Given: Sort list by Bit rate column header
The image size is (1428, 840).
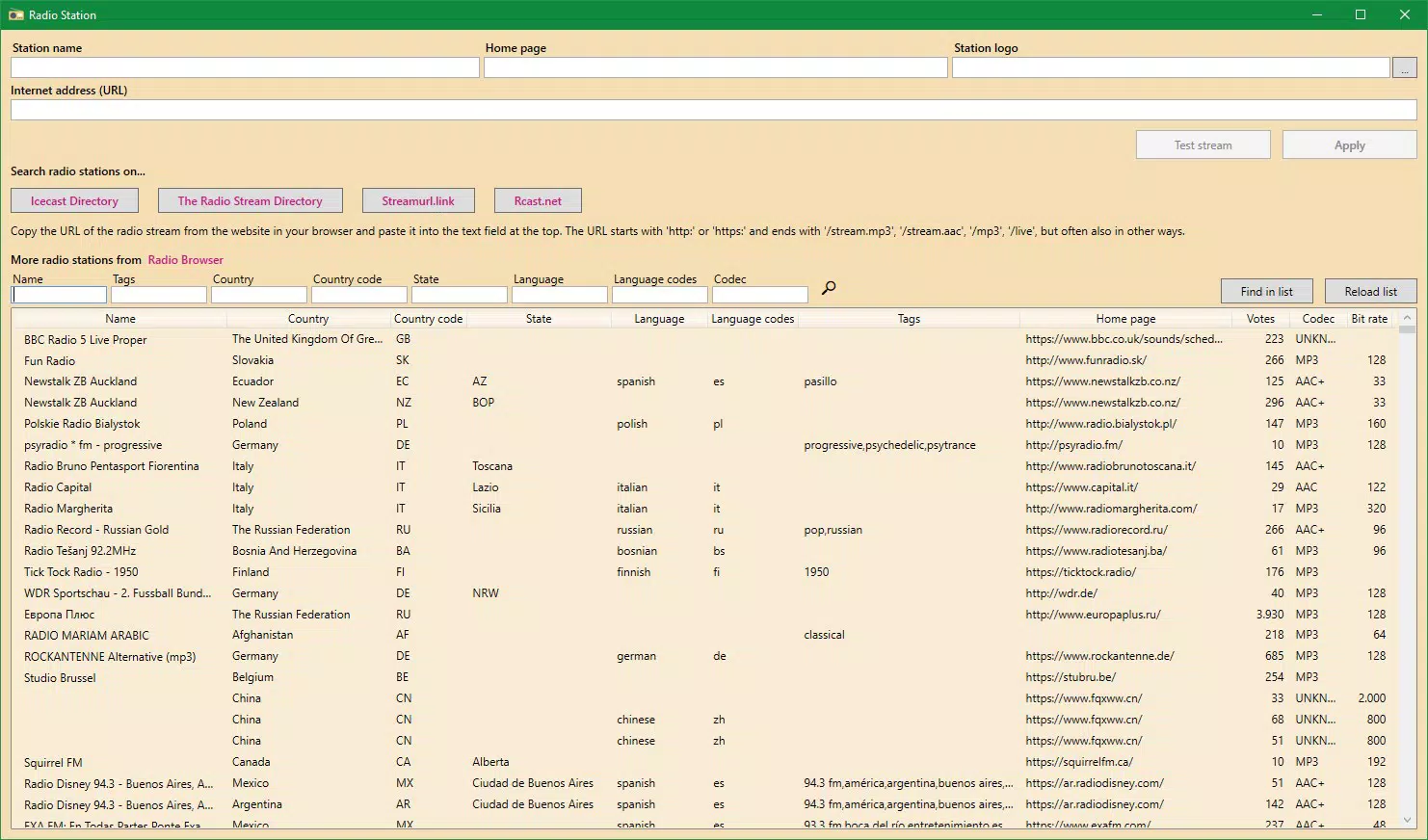Looking at the screenshot, I should tap(1369, 319).
